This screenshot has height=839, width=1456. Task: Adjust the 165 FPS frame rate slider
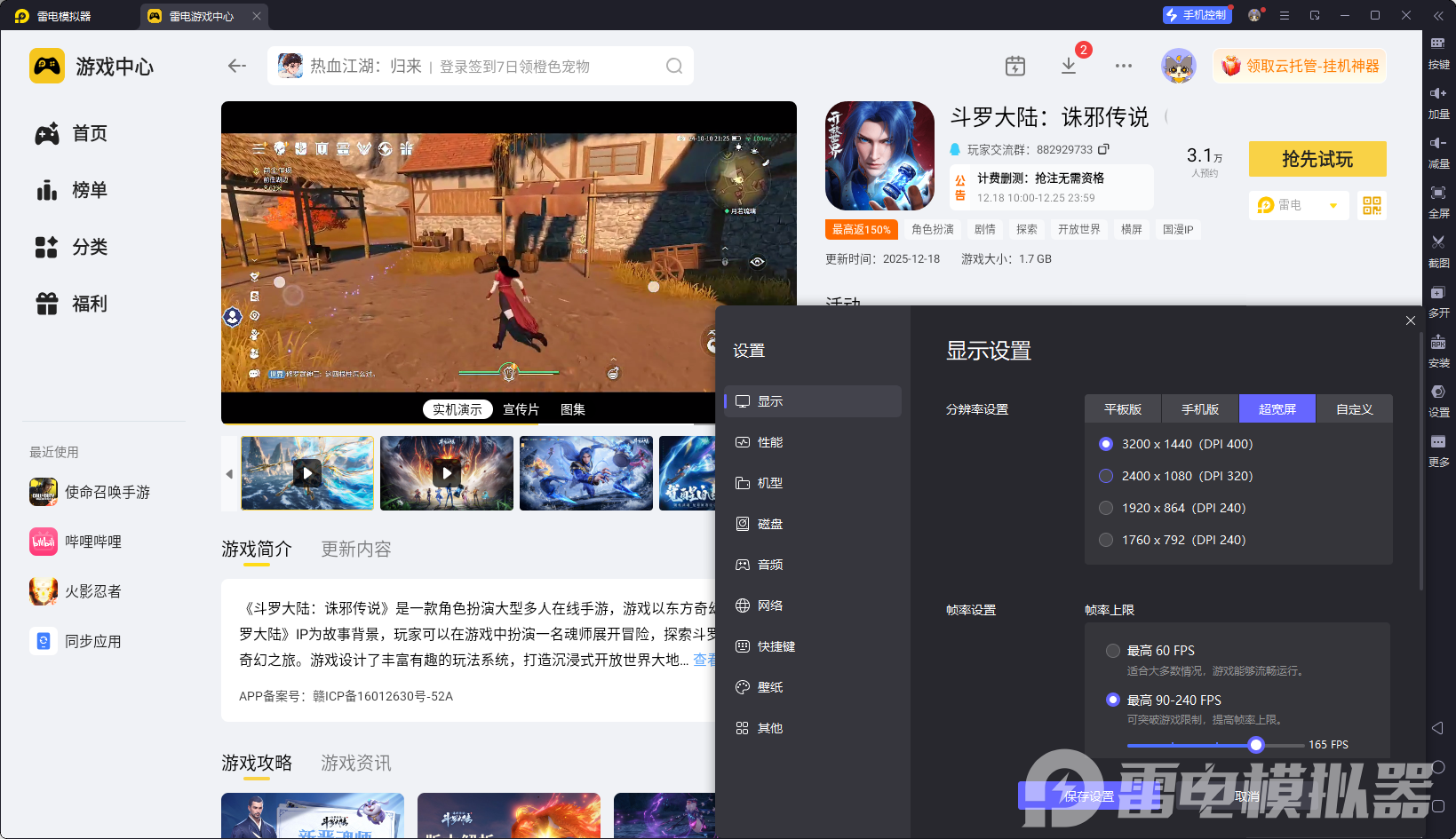click(1255, 745)
